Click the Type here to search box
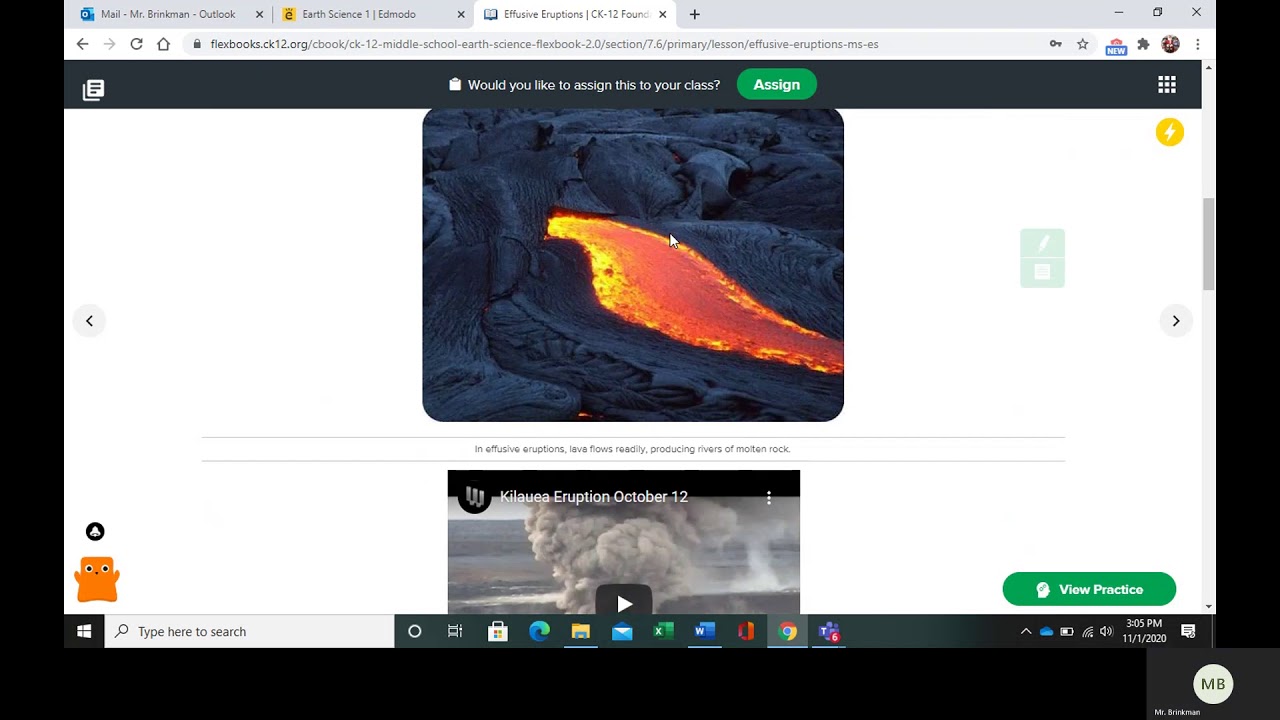The height and width of the screenshot is (720, 1280). click(x=250, y=631)
